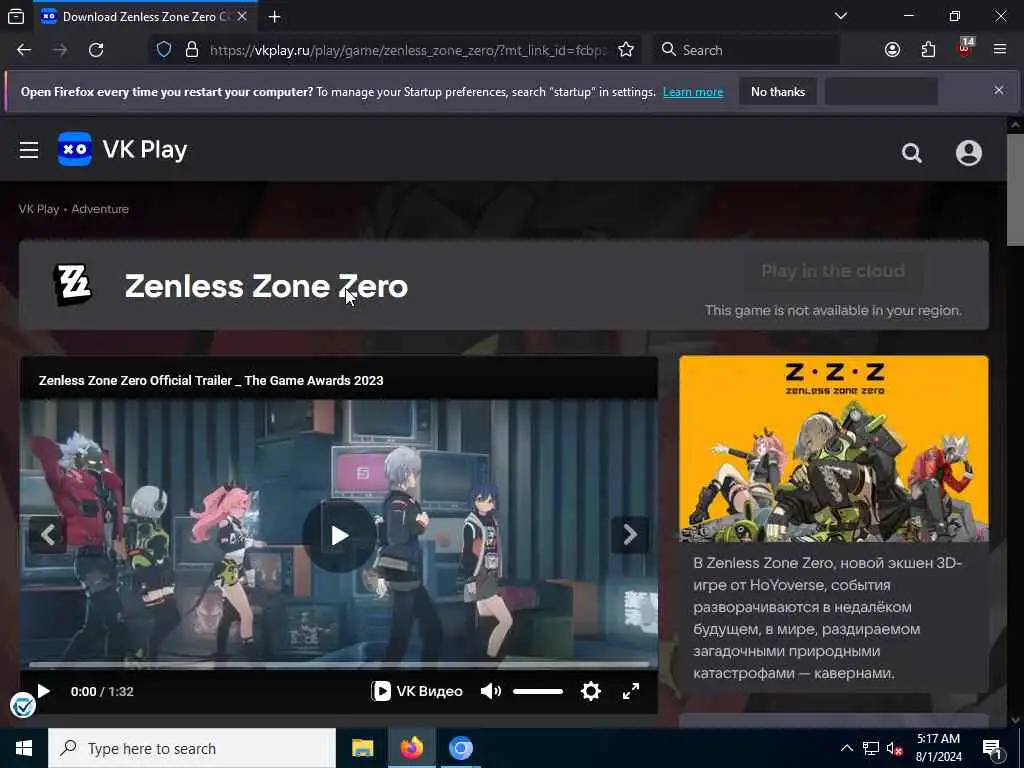The height and width of the screenshot is (768, 1024).
Task: Click the Zenless Zone Zero game logo
Action: coord(72,285)
